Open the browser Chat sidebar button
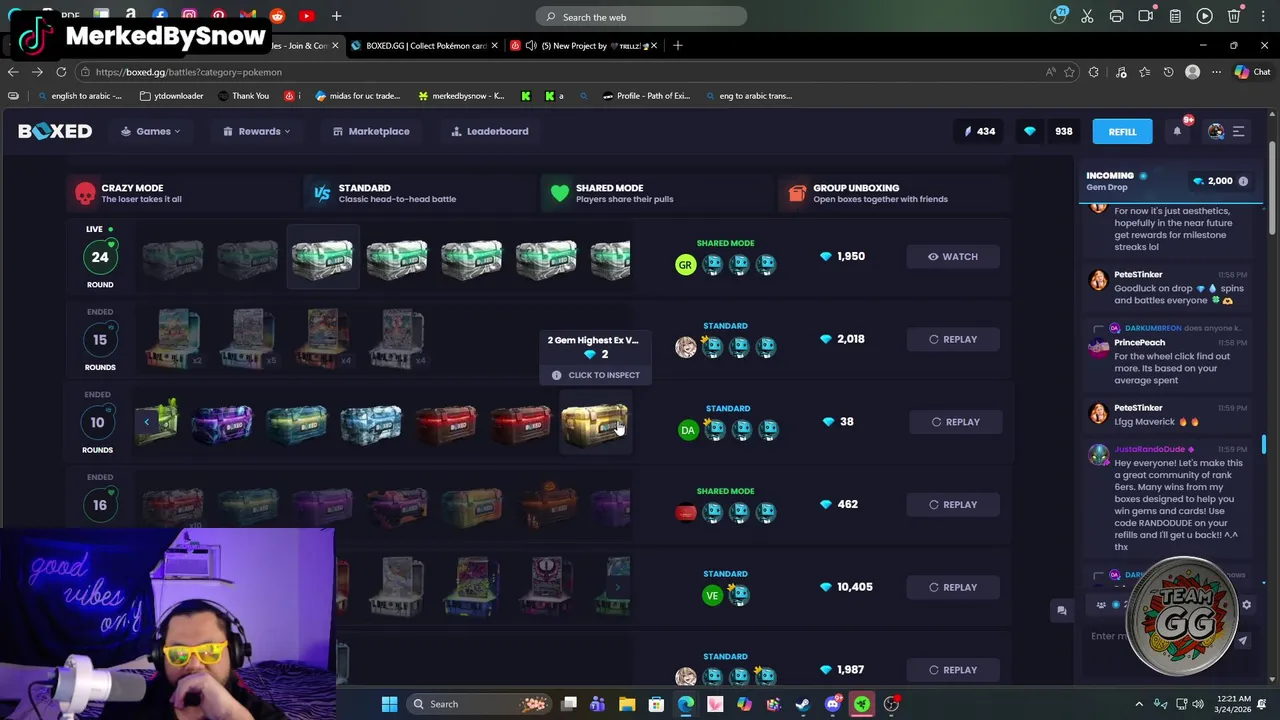This screenshot has width=1280, height=720. tap(1252, 72)
